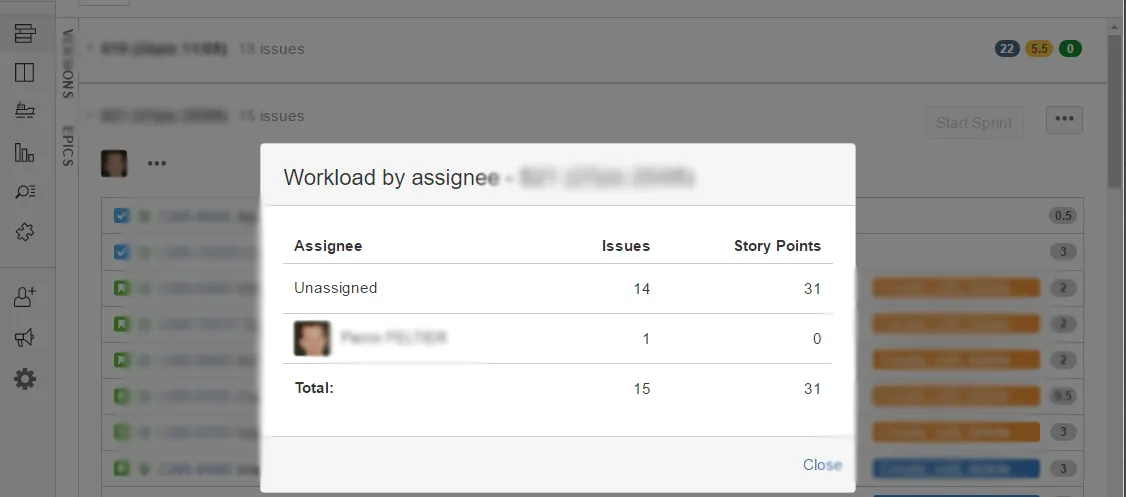1126x497 pixels.
Task: Open the Add-ons puzzle piece icon
Action: coord(25,231)
